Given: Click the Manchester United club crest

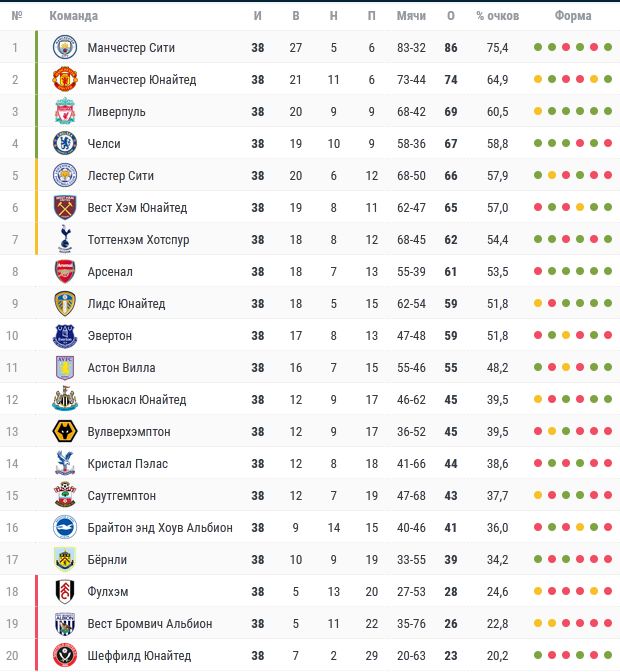Looking at the screenshot, I should (65, 80).
